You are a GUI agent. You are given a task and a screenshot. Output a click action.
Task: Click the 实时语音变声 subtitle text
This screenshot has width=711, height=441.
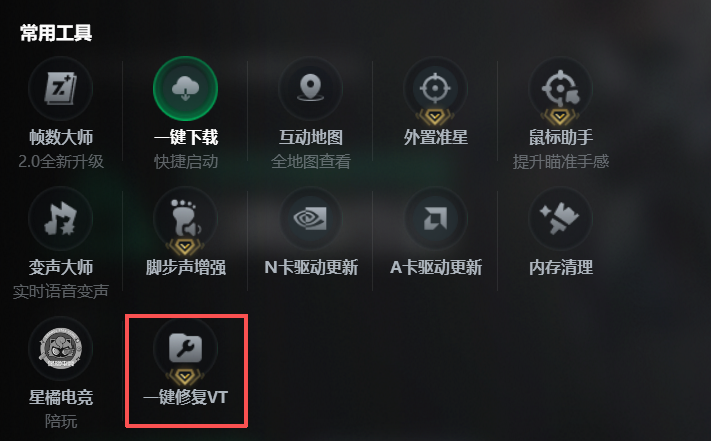tap(61, 291)
